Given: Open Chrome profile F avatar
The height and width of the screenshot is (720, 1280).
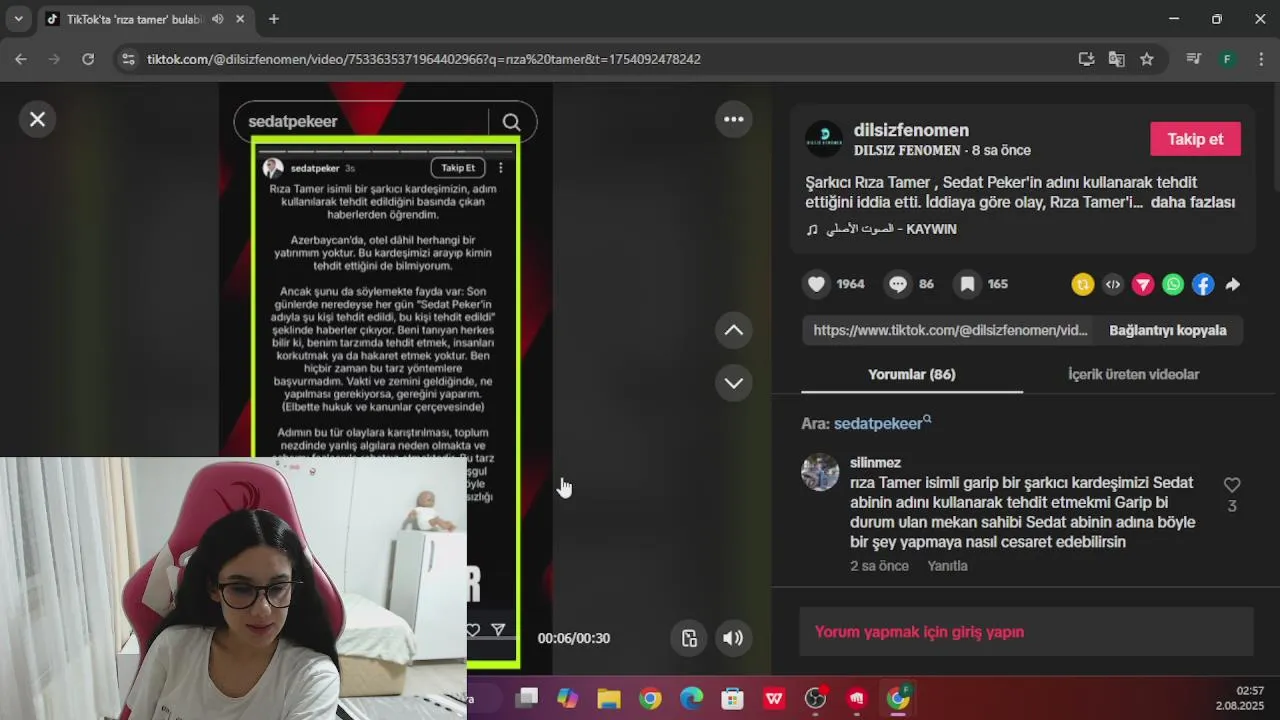Looking at the screenshot, I should point(1227,59).
